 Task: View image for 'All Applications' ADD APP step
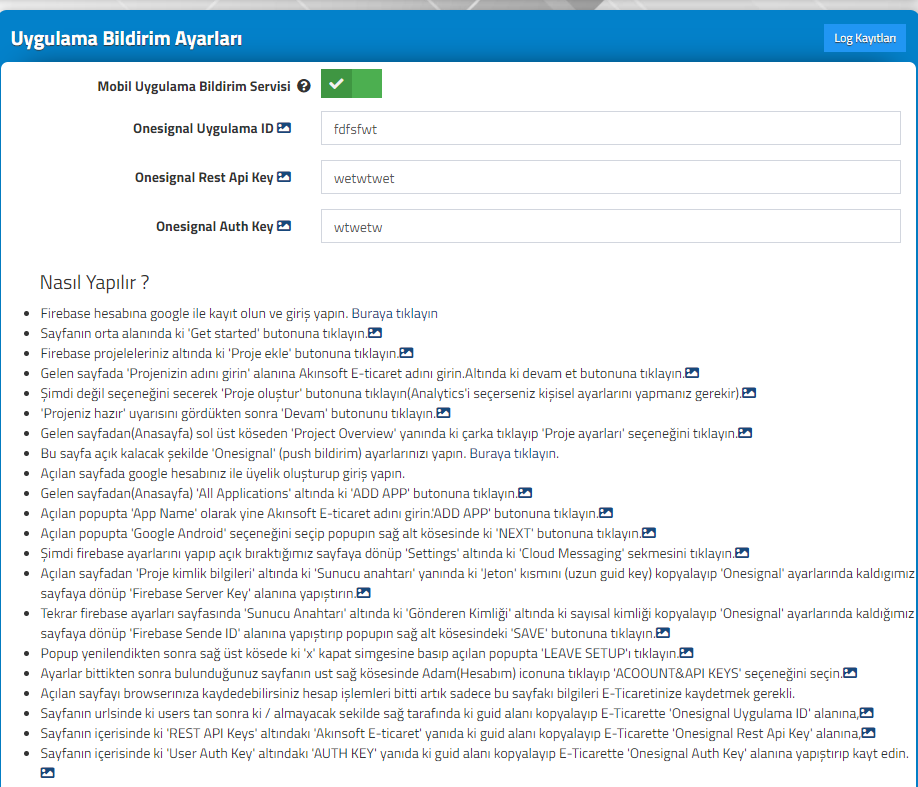click(525, 493)
